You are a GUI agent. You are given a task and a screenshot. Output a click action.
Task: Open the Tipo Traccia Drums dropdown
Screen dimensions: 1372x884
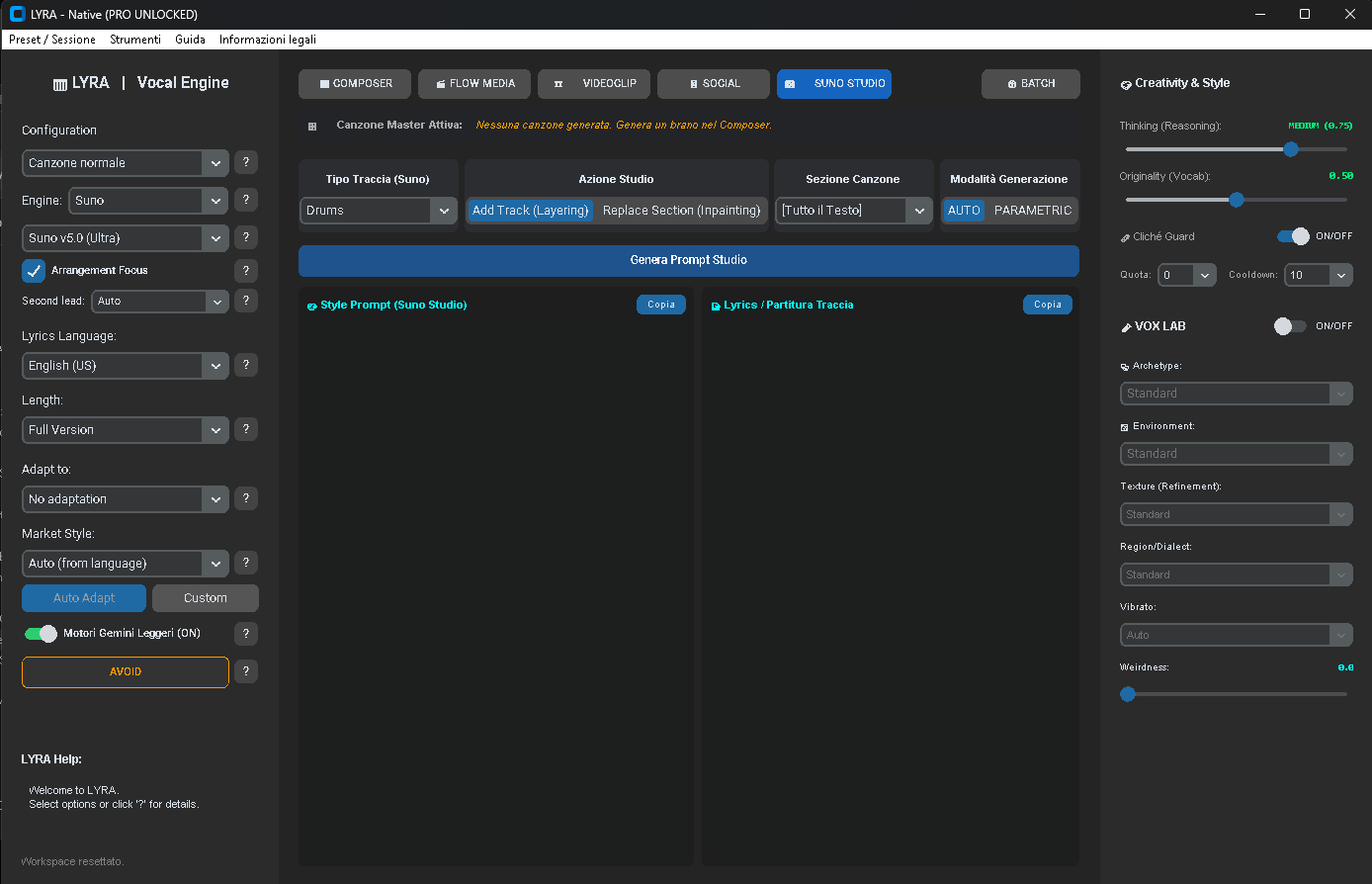pos(379,210)
